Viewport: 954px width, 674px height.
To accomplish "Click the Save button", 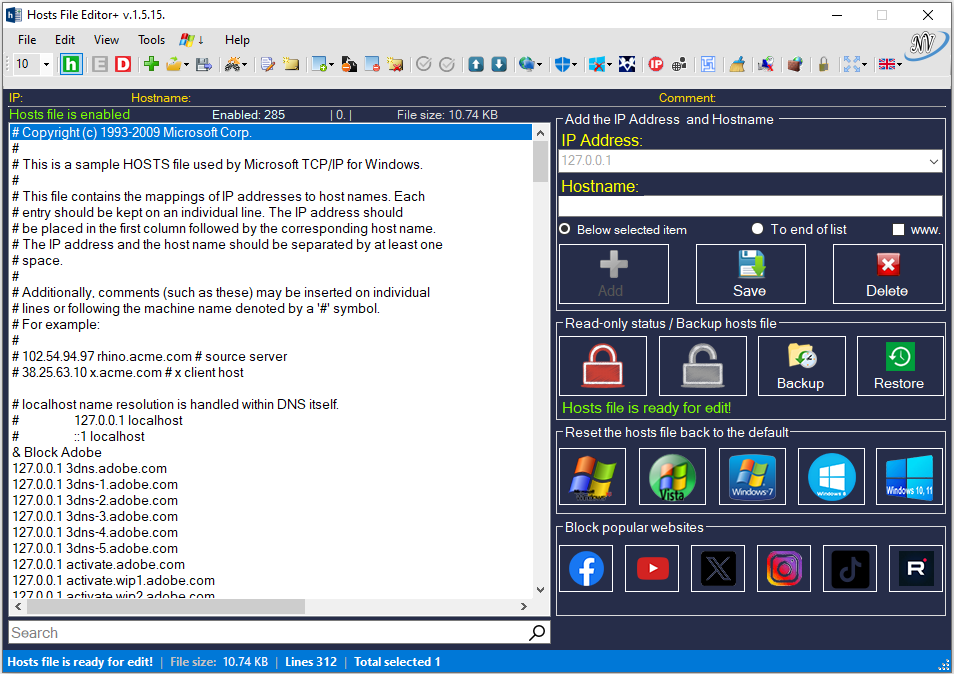I will (x=750, y=274).
